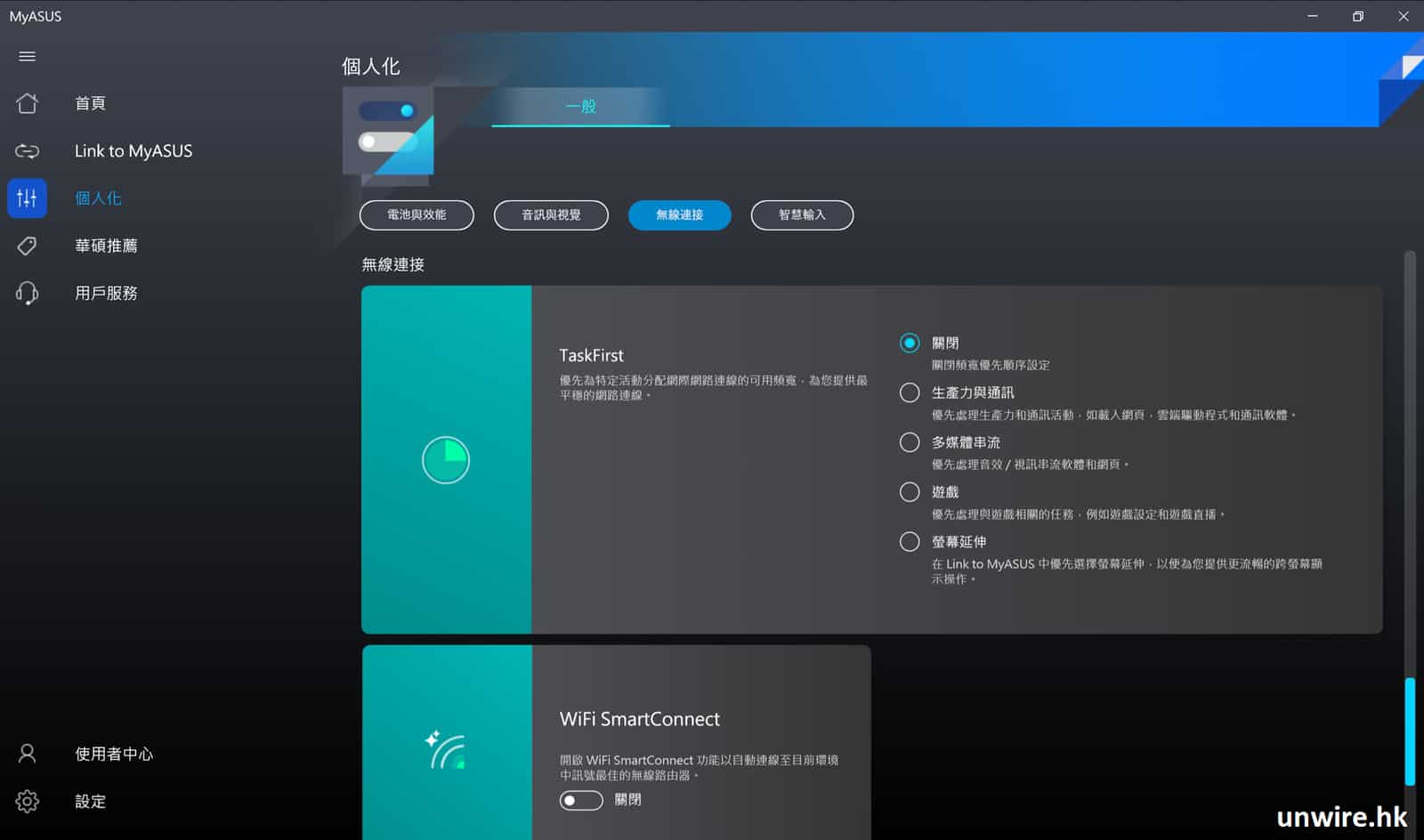Toggle the hamburger menu icon
This screenshot has width=1424, height=840.
(x=27, y=57)
